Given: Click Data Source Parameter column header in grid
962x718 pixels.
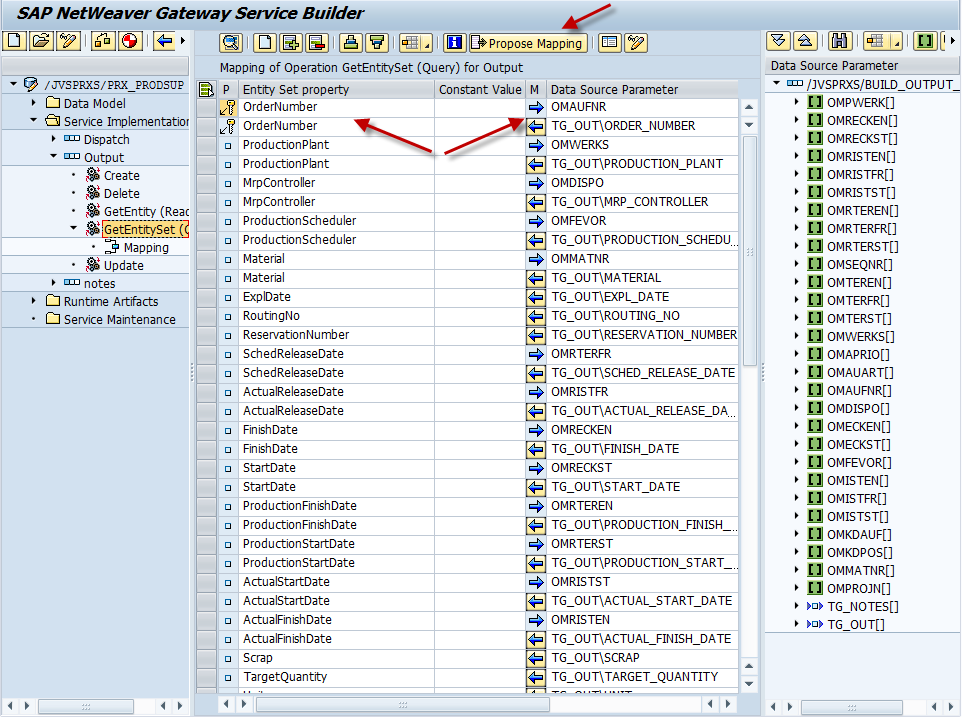Looking at the screenshot, I should tap(642, 90).
